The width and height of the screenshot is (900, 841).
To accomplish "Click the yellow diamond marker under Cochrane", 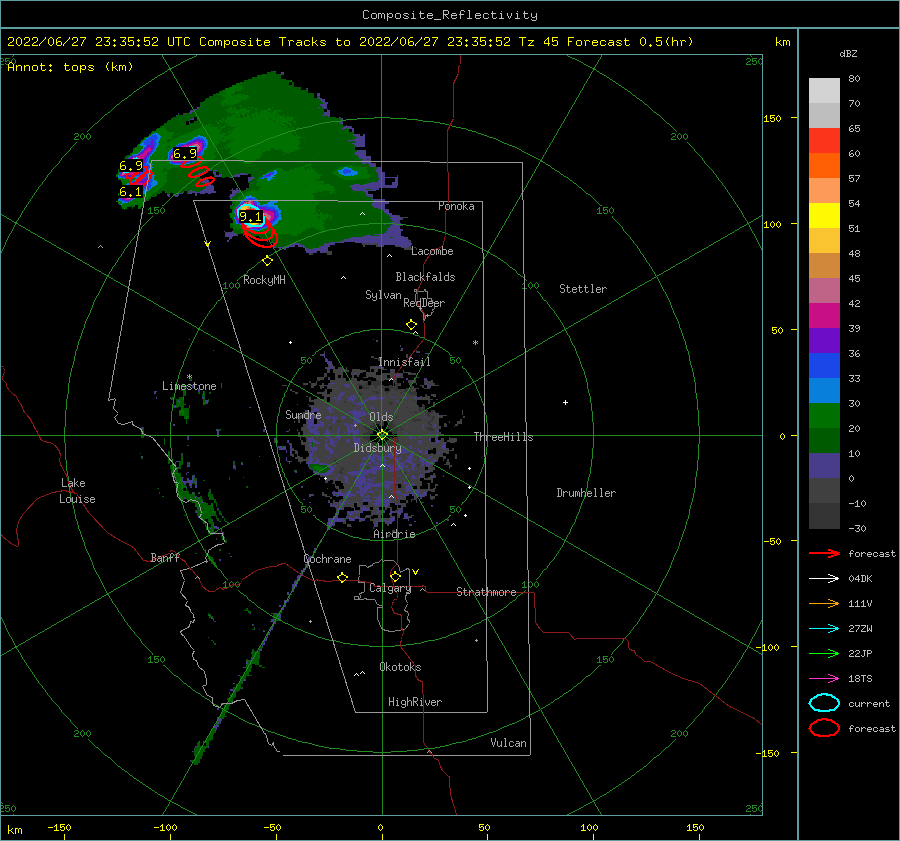I will 342,577.
